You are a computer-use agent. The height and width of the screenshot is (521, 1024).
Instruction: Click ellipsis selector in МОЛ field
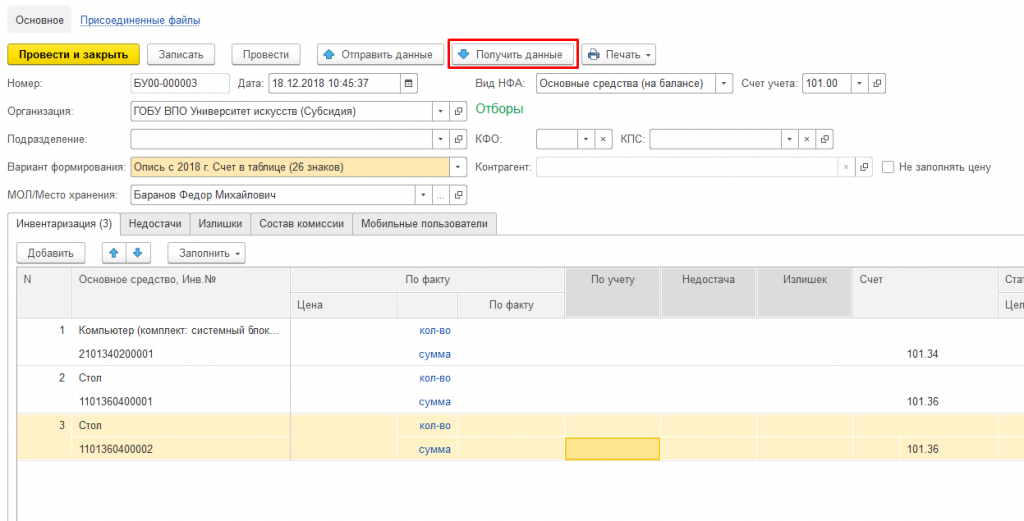coord(441,195)
